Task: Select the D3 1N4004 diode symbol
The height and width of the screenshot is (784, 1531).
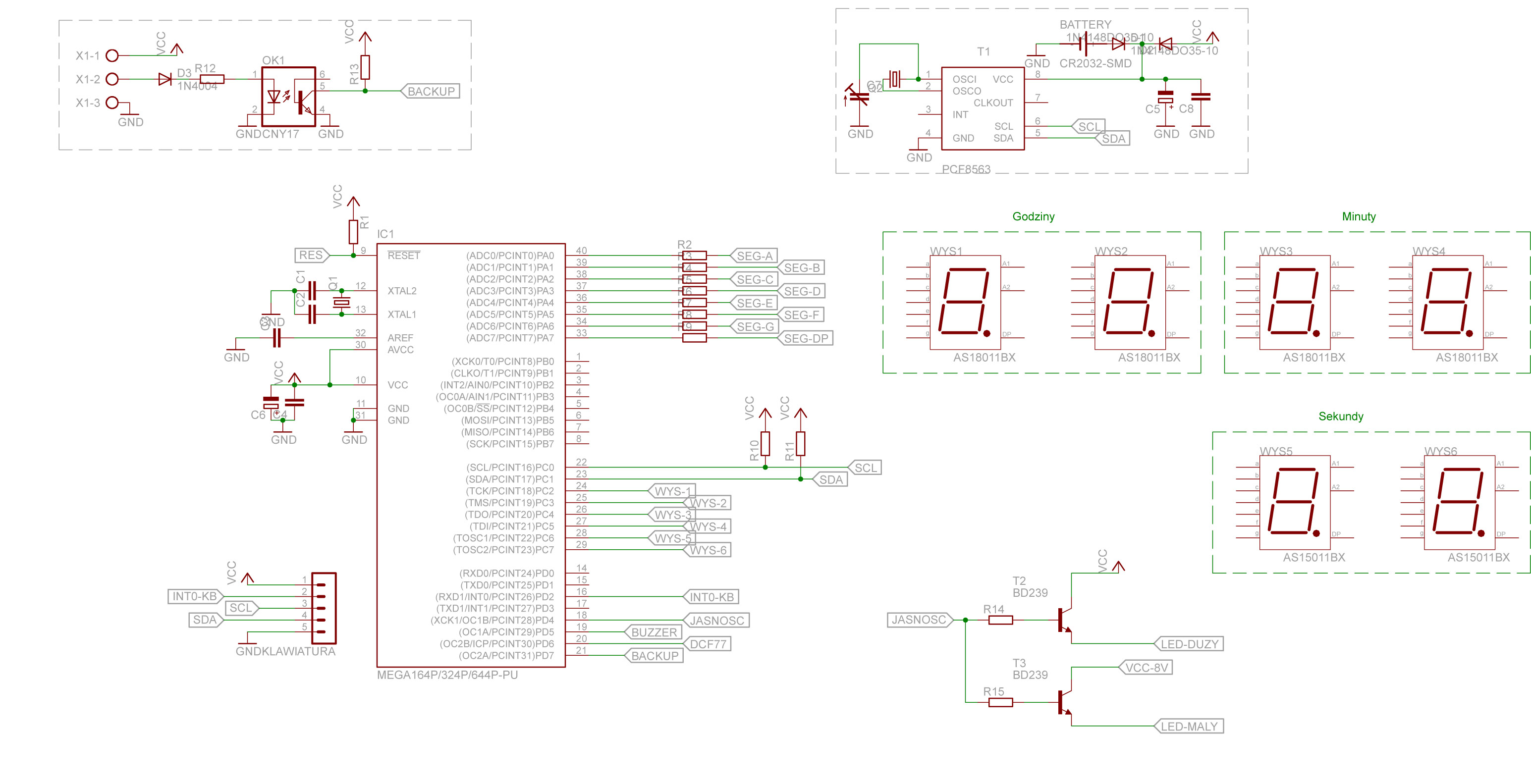Action: (x=164, y=79)
